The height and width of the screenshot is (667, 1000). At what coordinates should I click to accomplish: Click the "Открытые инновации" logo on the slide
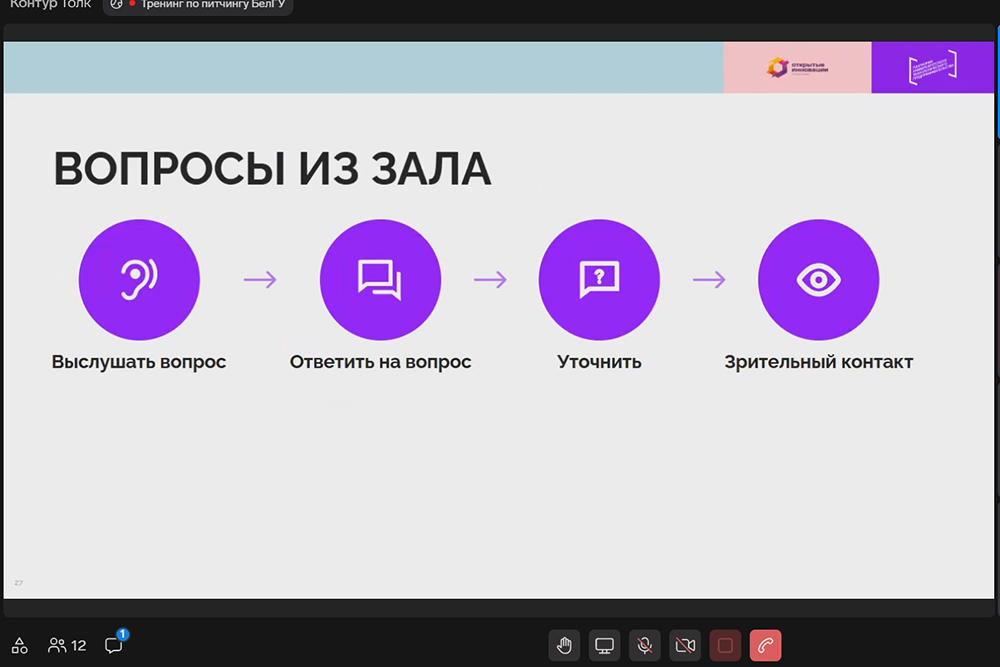(797, 68)
